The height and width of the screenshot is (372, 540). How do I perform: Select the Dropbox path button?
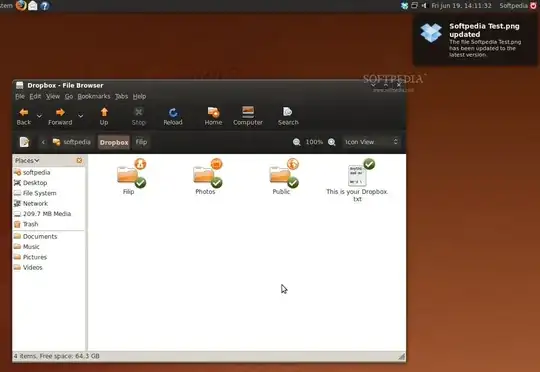click(x=114, y=142)
